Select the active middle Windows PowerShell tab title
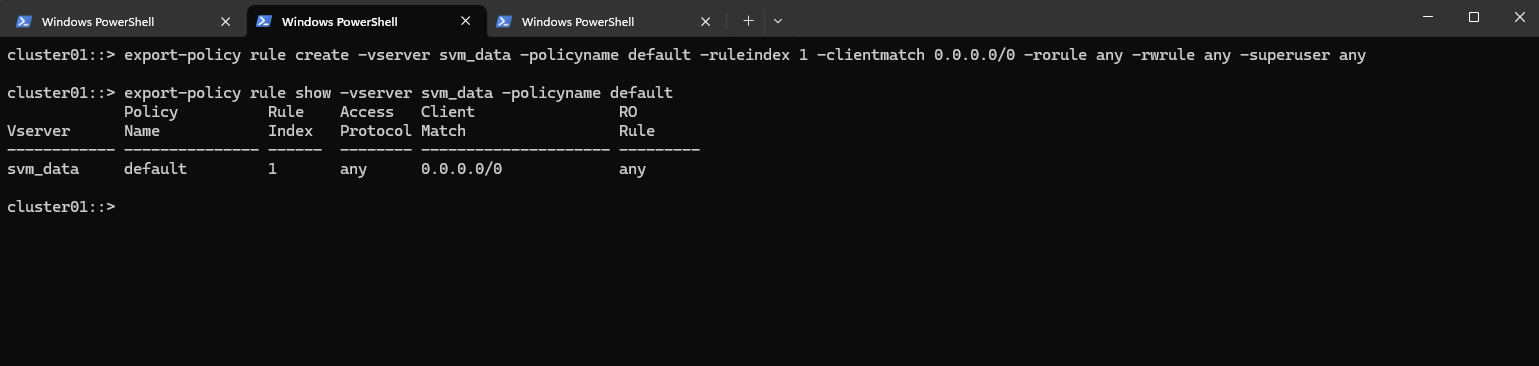 pyautogui.click(x=338, y=22)
